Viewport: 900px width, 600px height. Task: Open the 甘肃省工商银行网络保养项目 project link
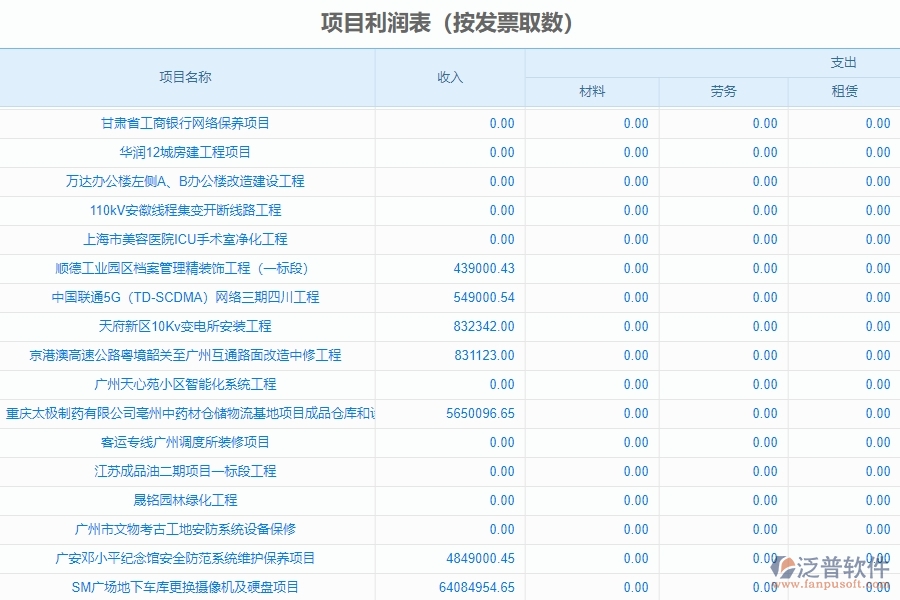[x=188, y=123]
